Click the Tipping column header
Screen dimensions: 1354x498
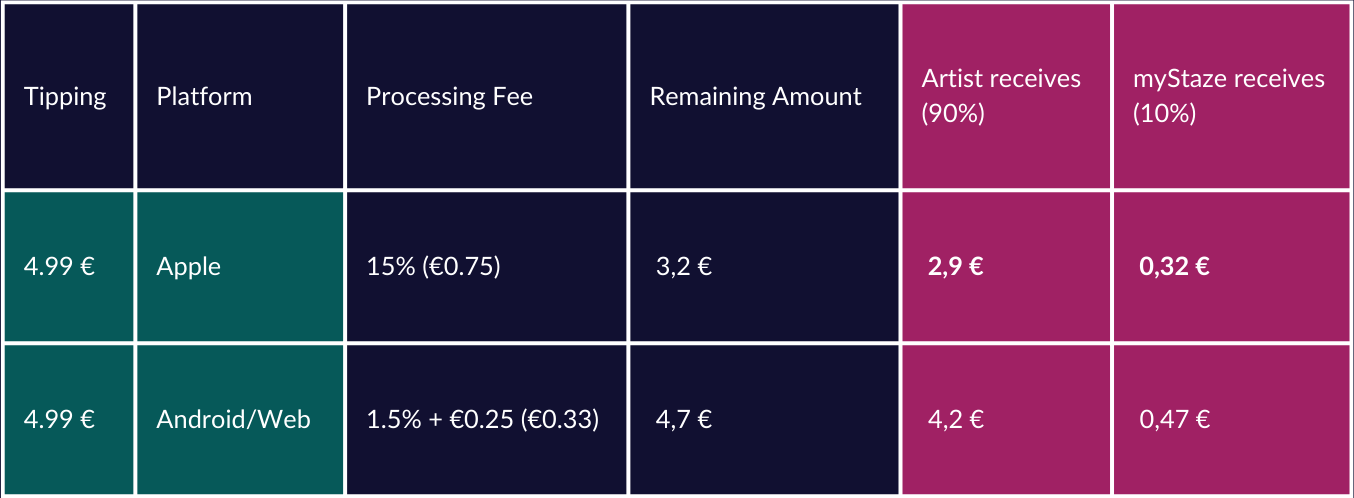(x=68, y=96)
